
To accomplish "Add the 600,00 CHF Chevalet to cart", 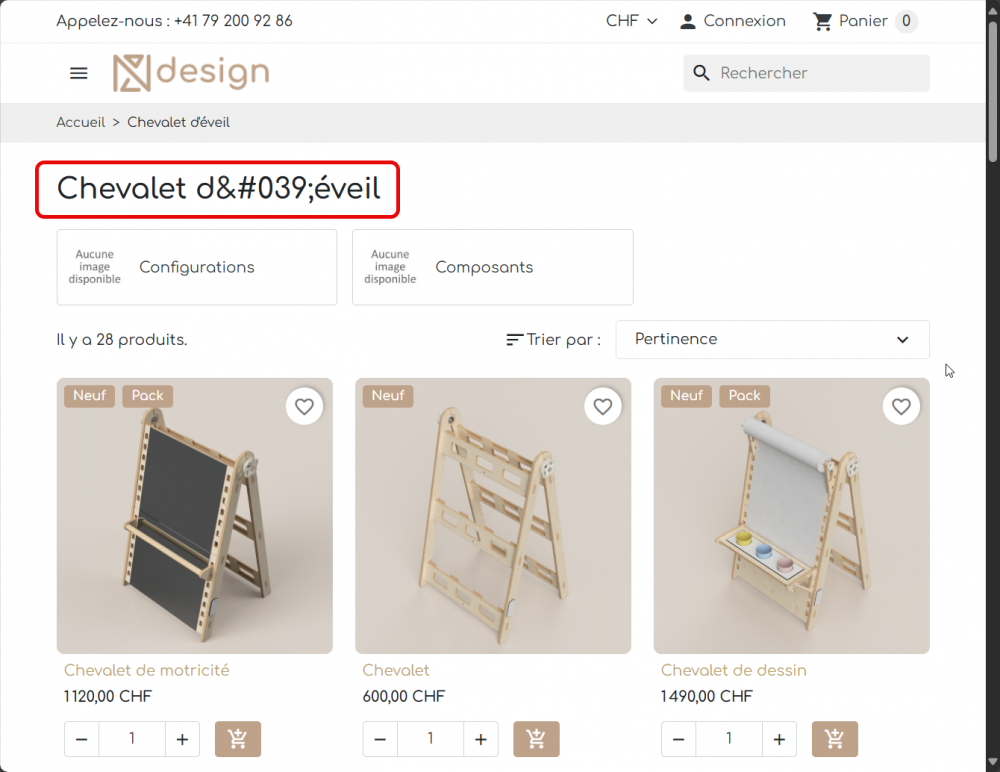I will point(536,739).
